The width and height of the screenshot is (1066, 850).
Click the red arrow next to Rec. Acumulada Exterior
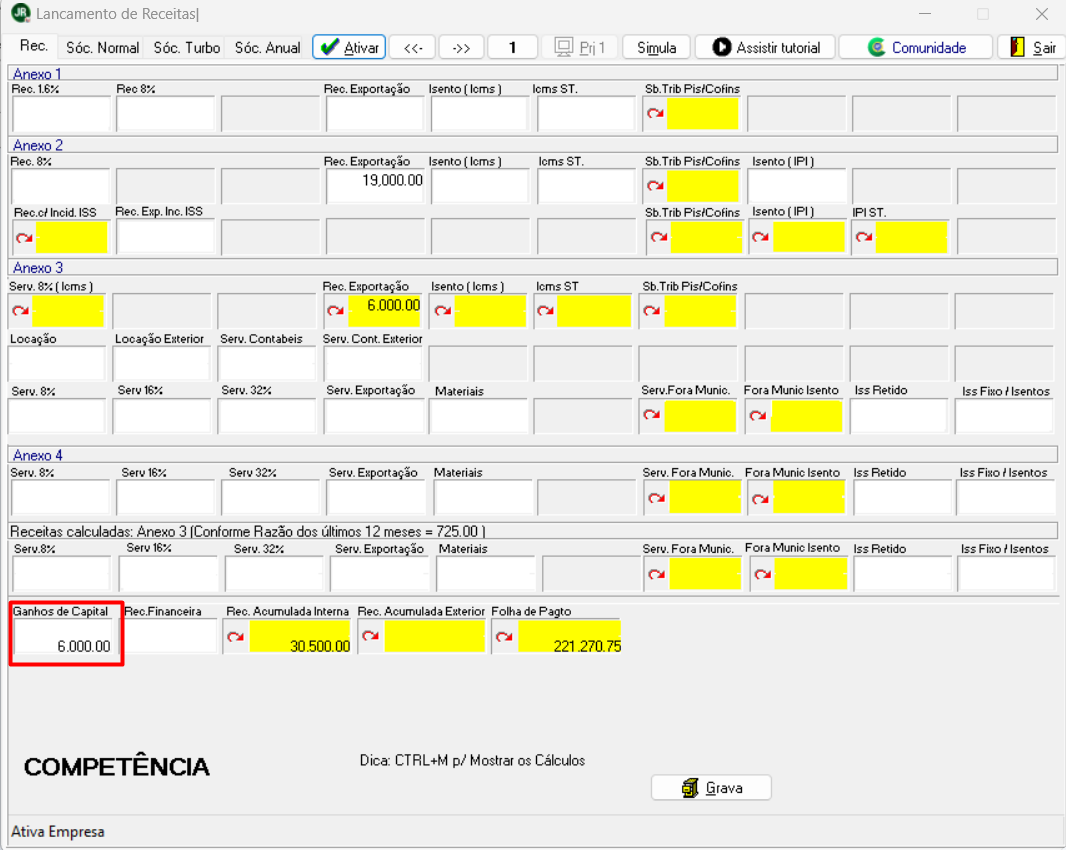coord(371,636)
